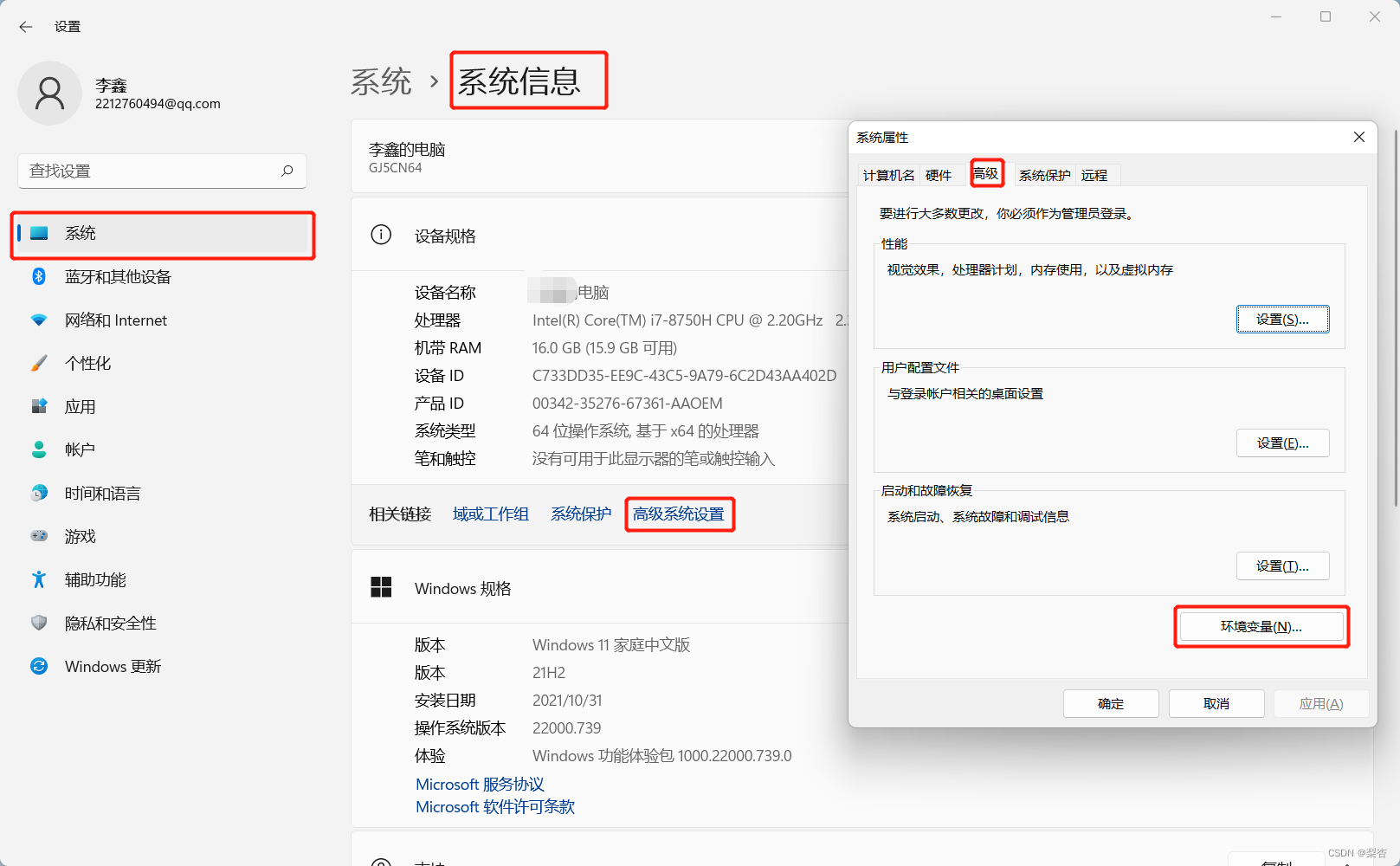Viewport: 1400px width, 866px height.
Task: Go back using the arrow in Settings
Action: 26,27
